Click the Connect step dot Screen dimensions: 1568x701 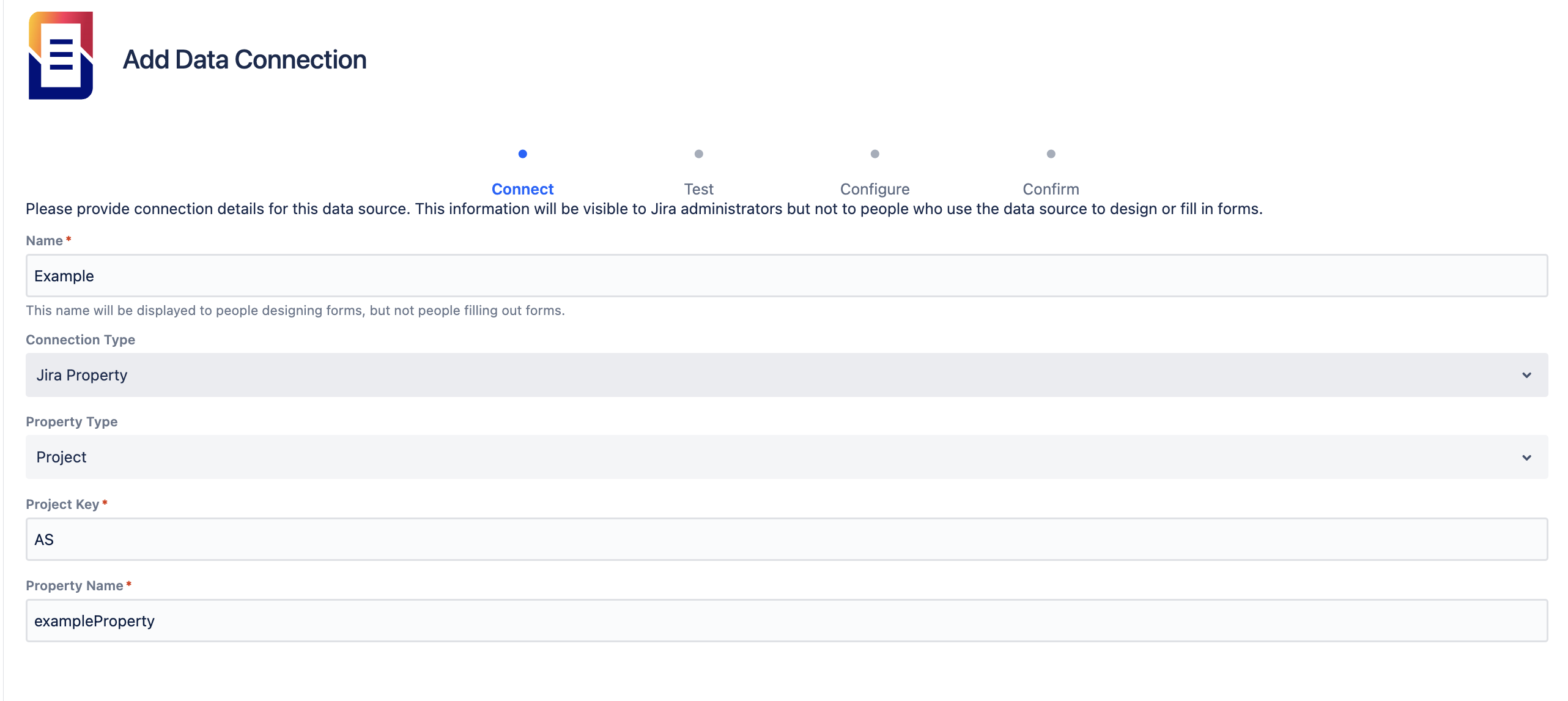click(x=522, y=154)
